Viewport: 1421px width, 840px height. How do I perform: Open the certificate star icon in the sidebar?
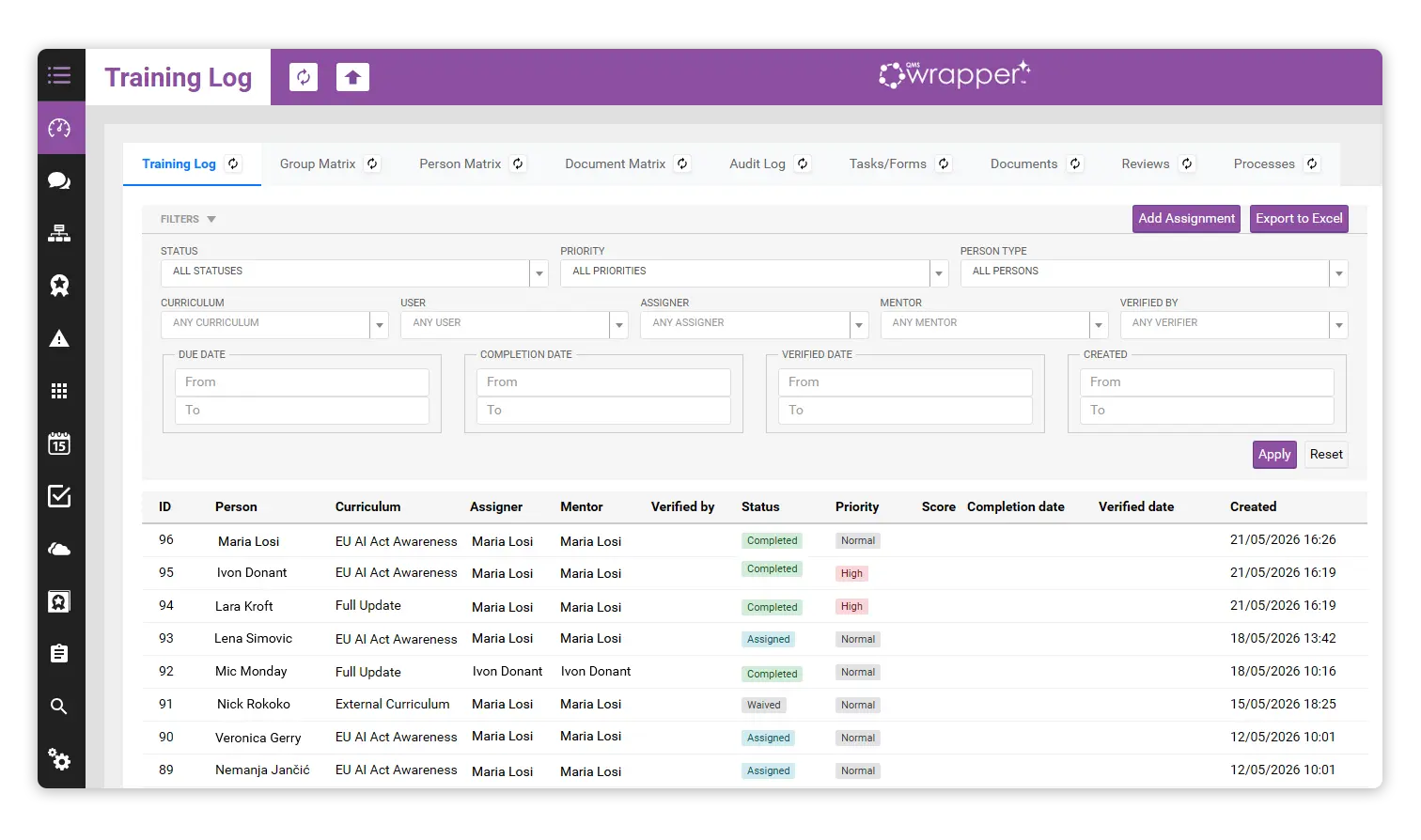(59, 601)
